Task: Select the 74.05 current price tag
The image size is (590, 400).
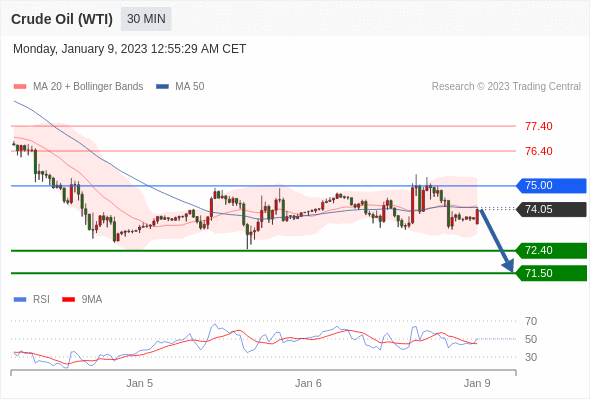Action: (551, 209)
